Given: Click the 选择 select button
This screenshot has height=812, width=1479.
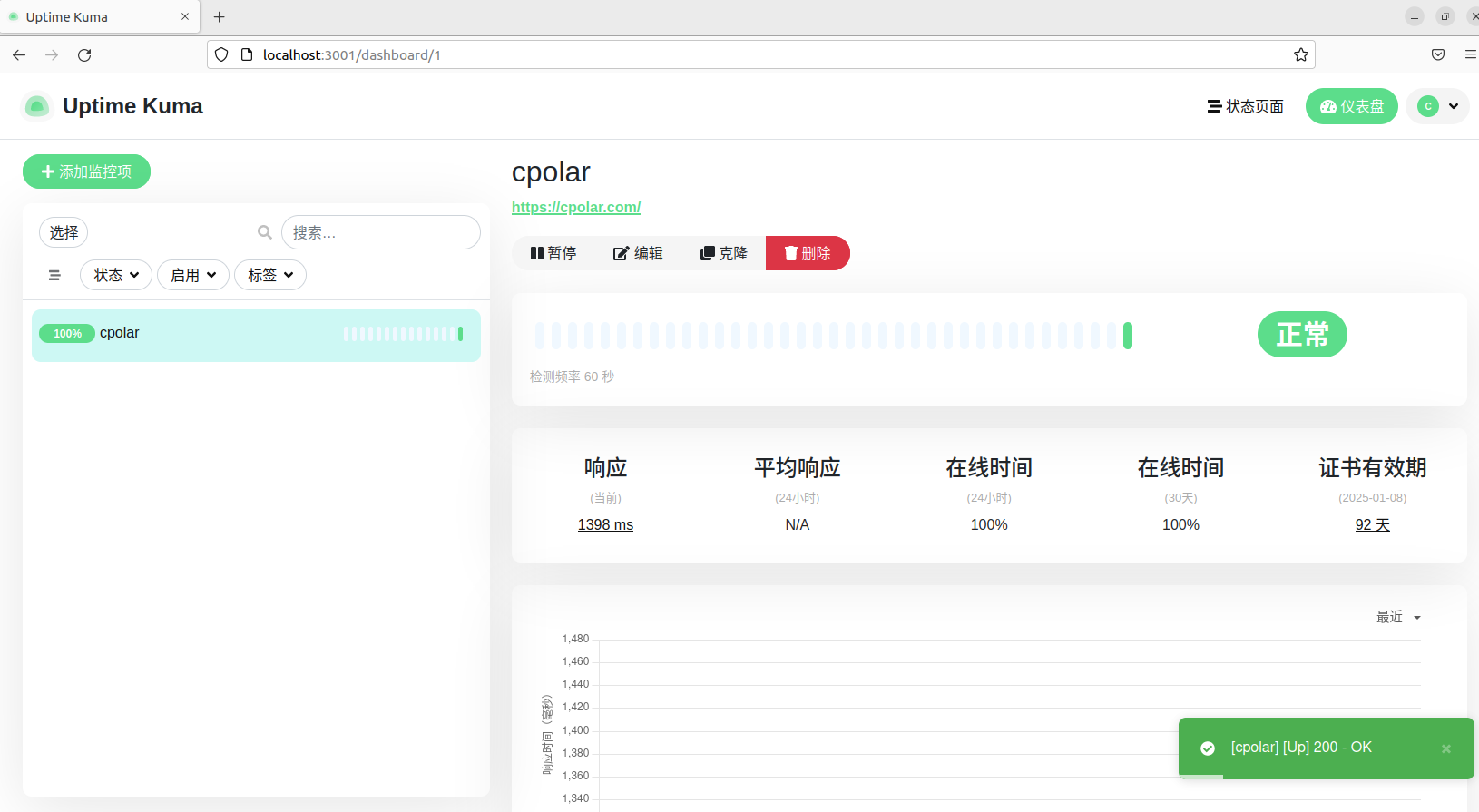Looking at the screenshot, I should coord(64,232).
